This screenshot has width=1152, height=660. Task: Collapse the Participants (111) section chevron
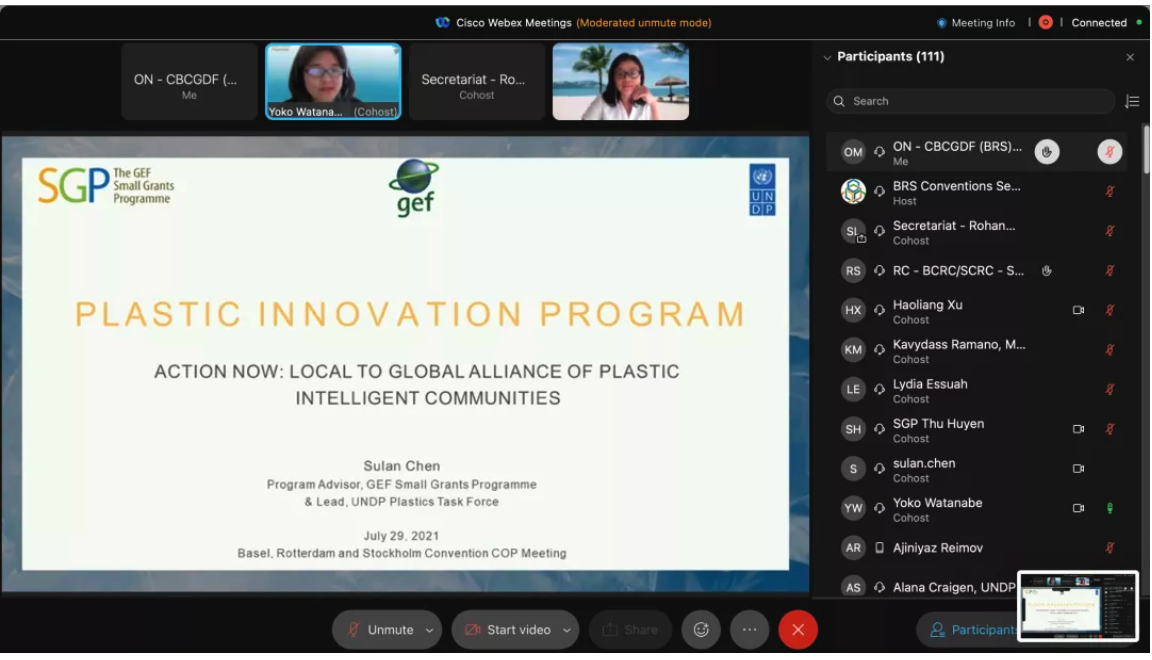827,58
